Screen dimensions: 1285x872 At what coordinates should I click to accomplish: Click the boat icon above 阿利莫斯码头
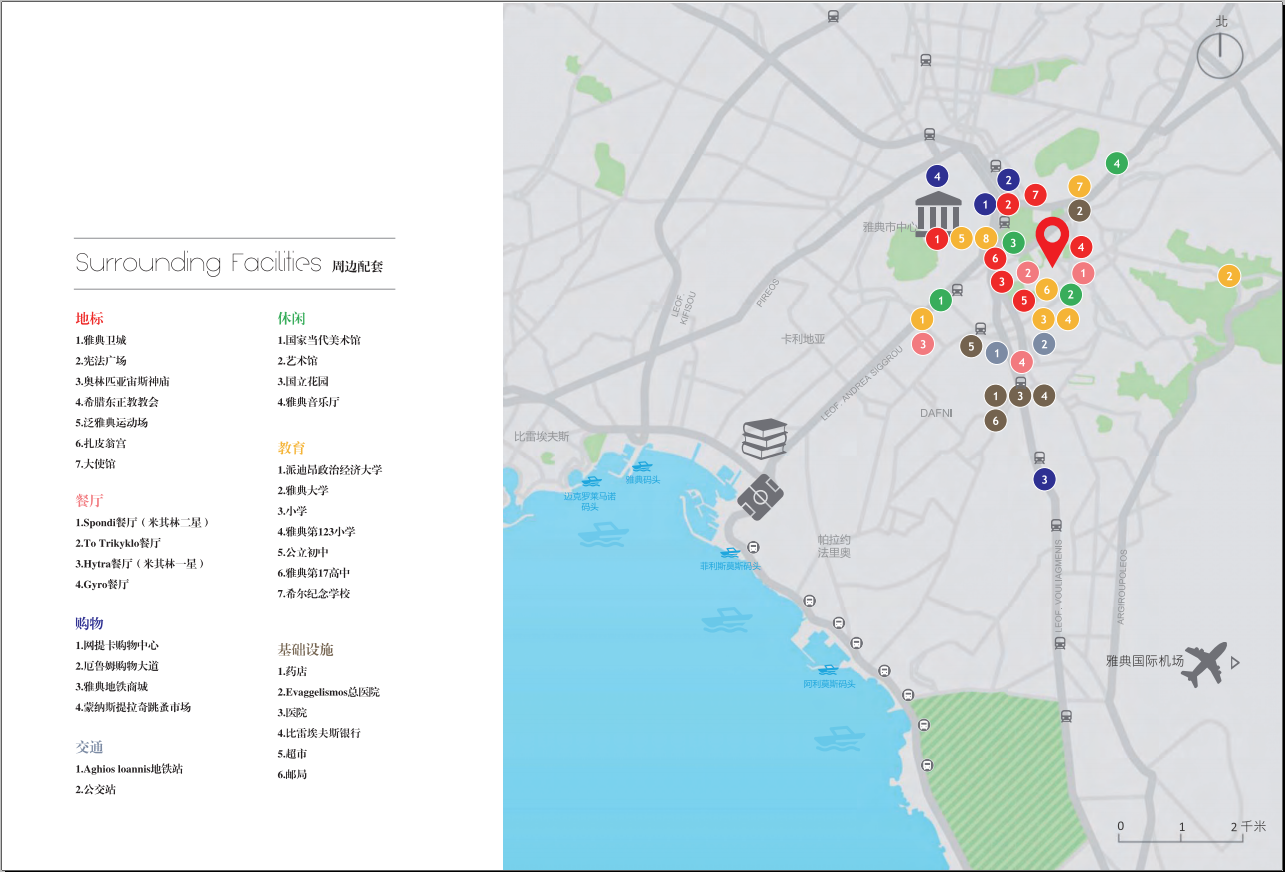click(827, 669)
